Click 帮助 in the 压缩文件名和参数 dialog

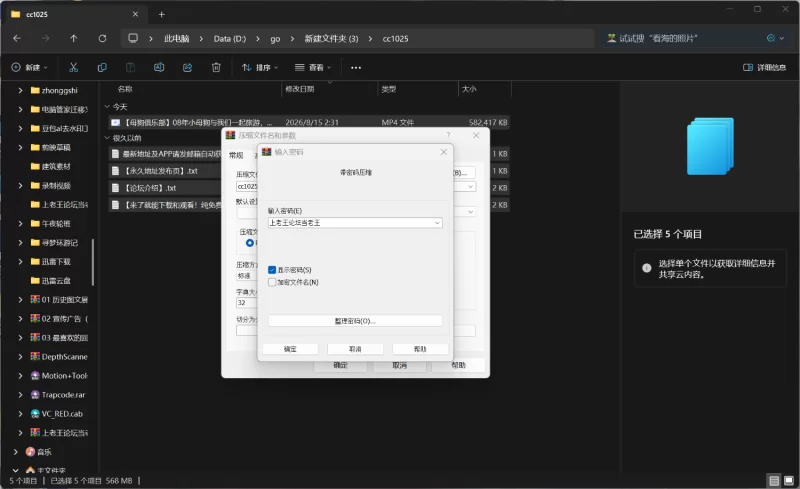[x=458, y=365]
